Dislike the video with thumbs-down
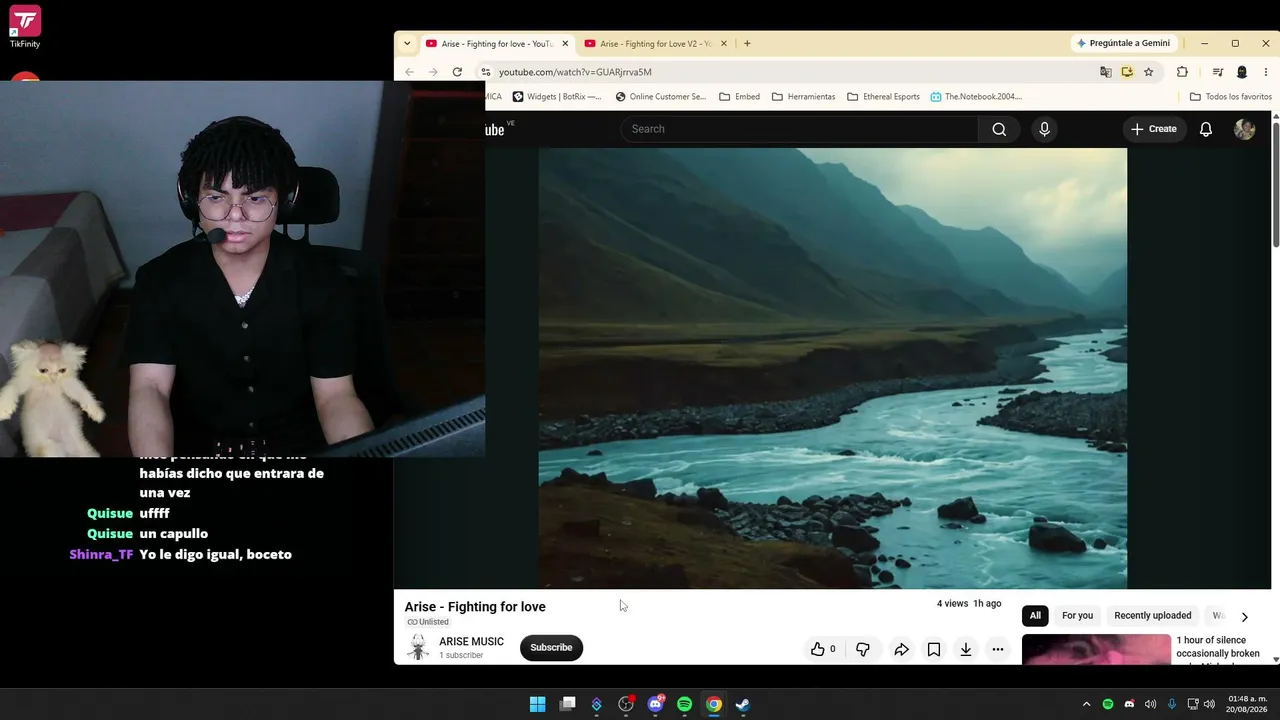 pyautogui.click(x=863, y=649)
